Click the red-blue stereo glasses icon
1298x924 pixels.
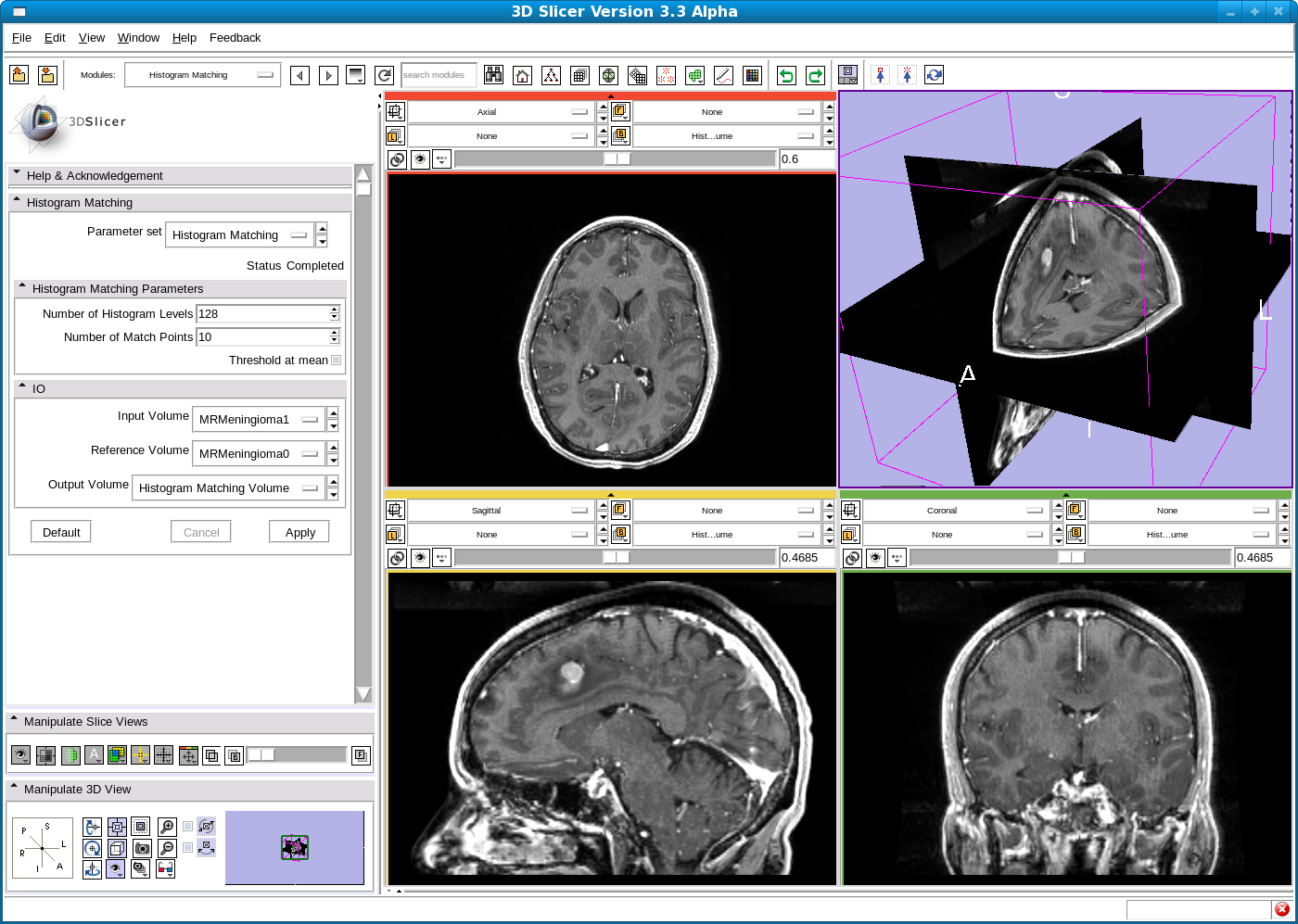[x=165, y=869]
